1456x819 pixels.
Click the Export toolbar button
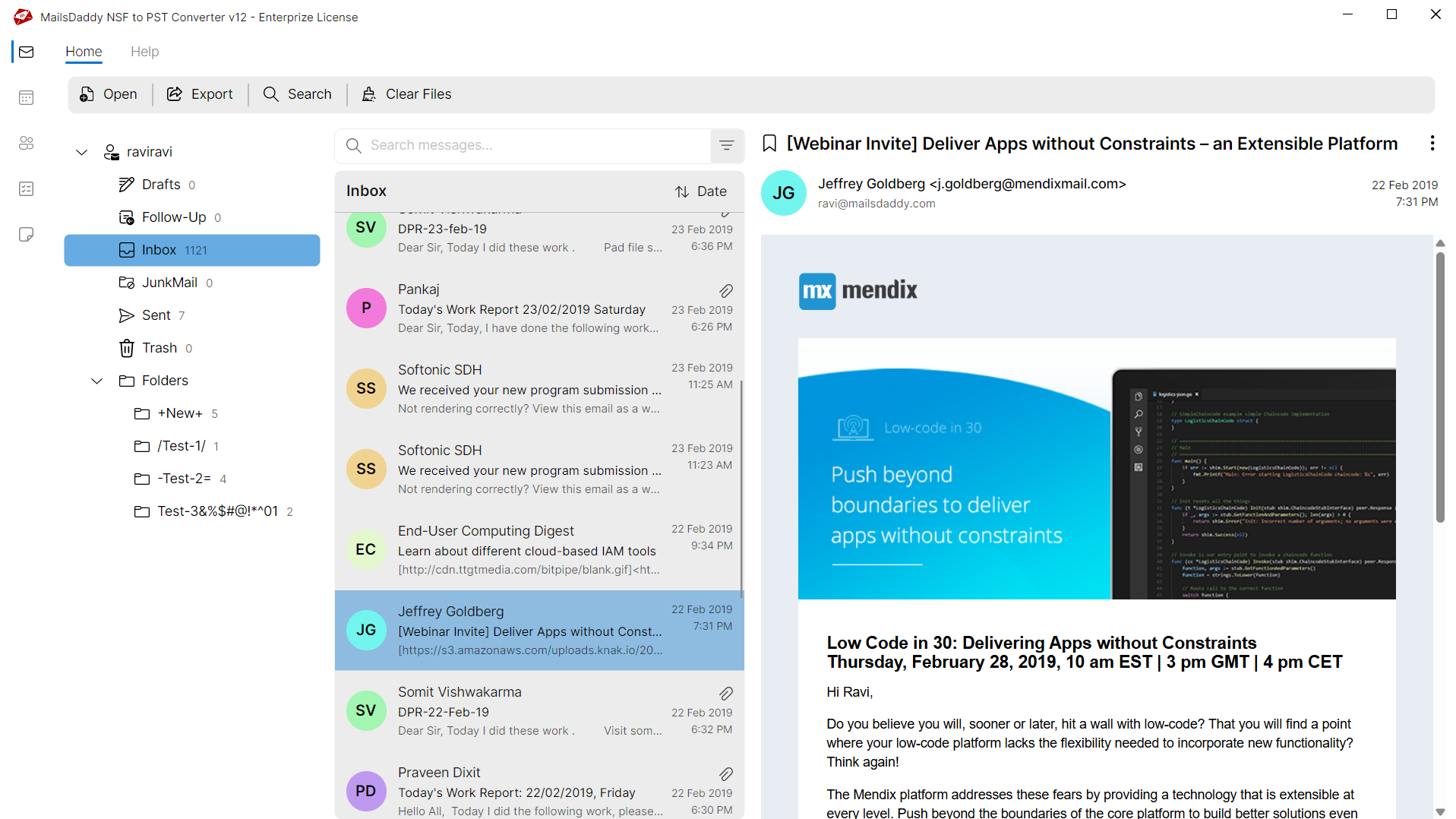200,94
